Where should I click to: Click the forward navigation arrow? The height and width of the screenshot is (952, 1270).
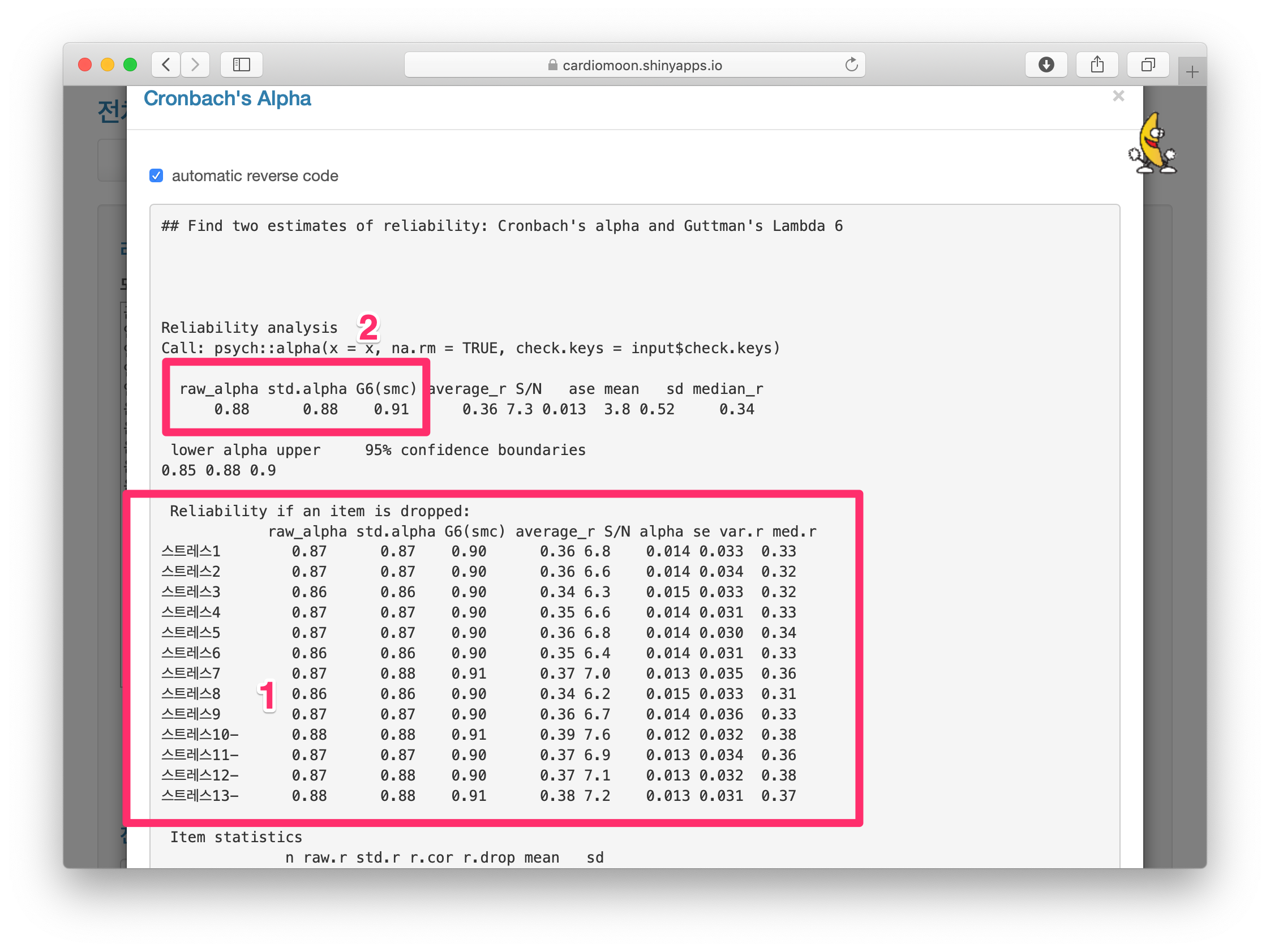pyautogui.click(x=195, y=65)
